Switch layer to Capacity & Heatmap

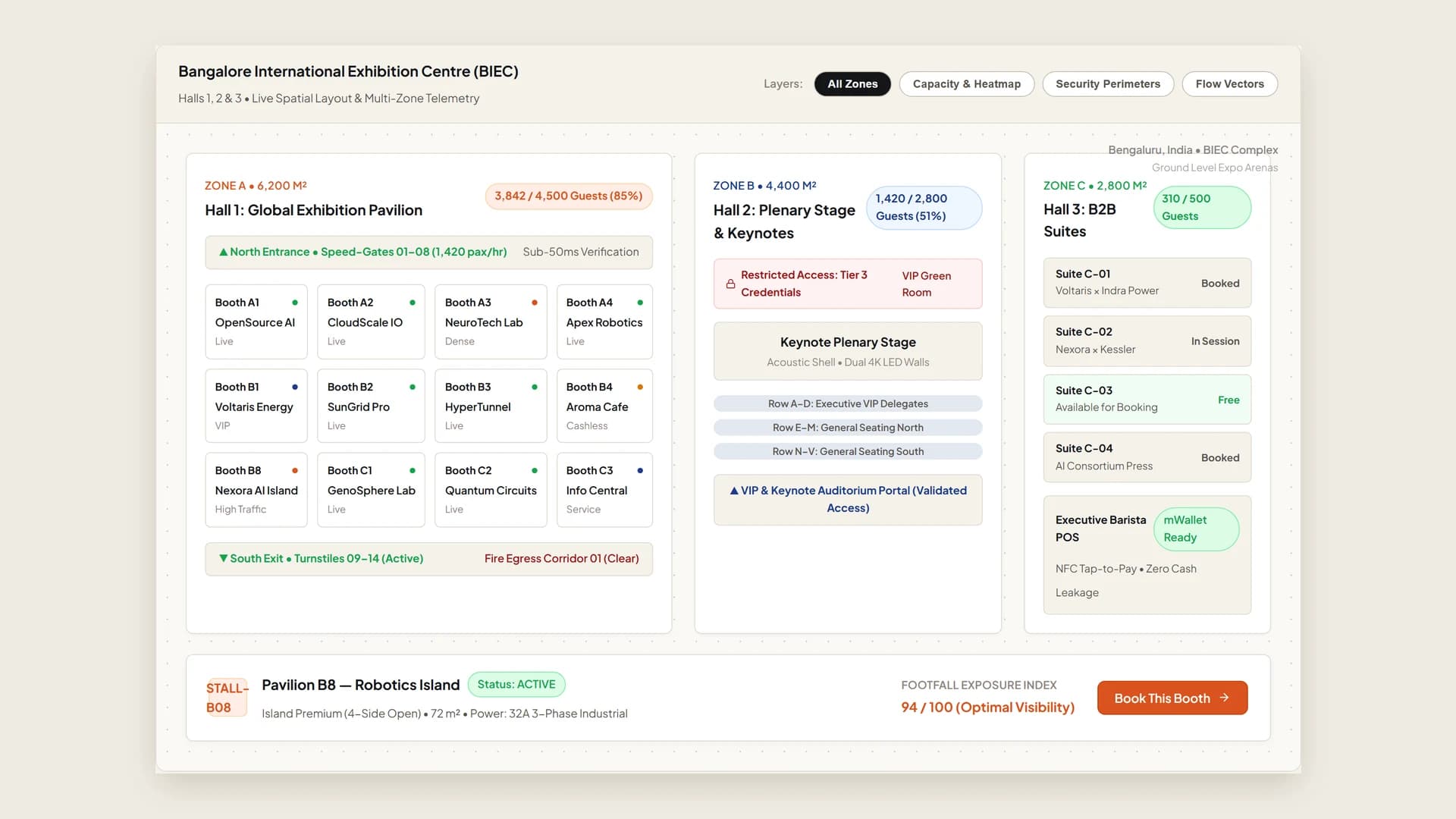pyautogui.click(x=966, y=84)
